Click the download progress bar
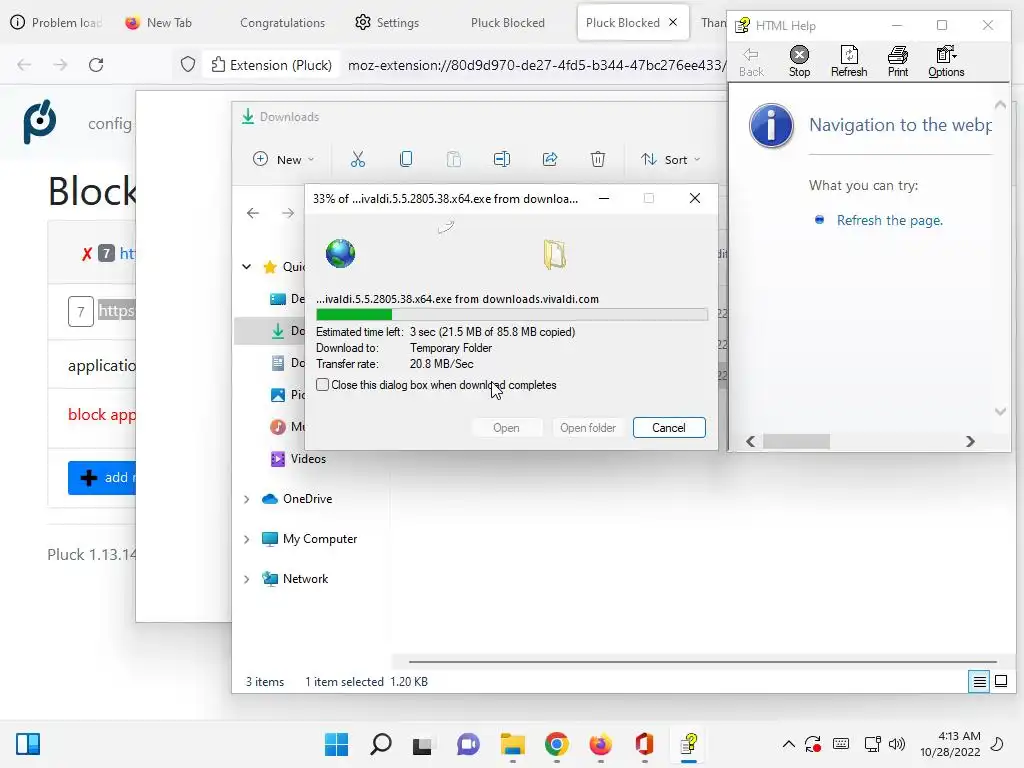The image size is (1024, 768). 511,315
